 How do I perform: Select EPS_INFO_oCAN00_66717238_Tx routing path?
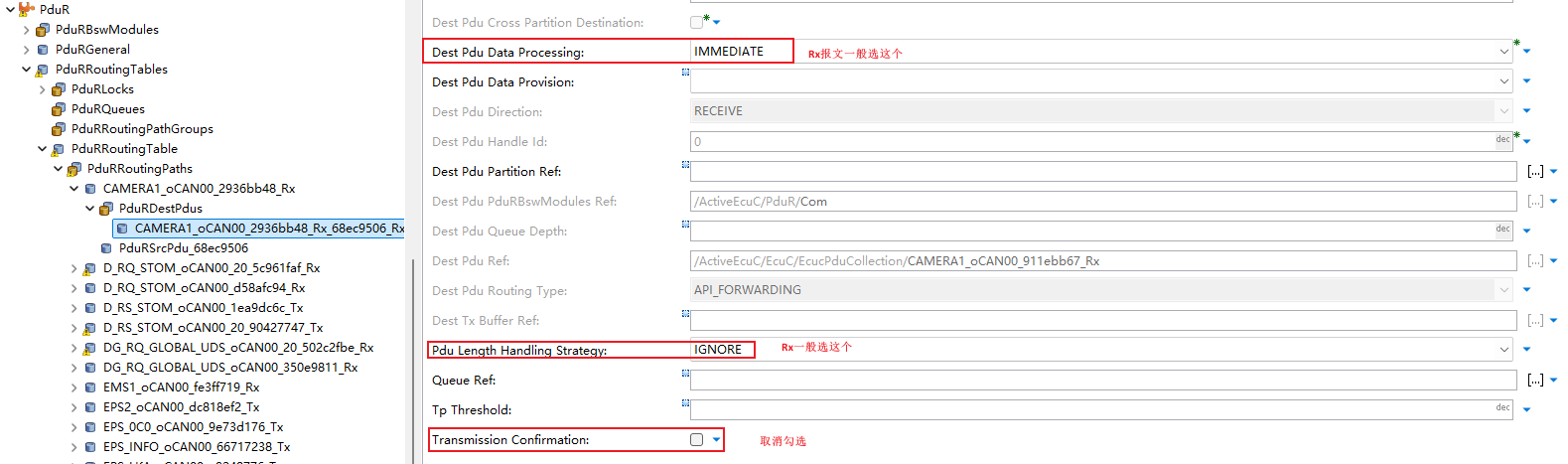click(197, 447)
